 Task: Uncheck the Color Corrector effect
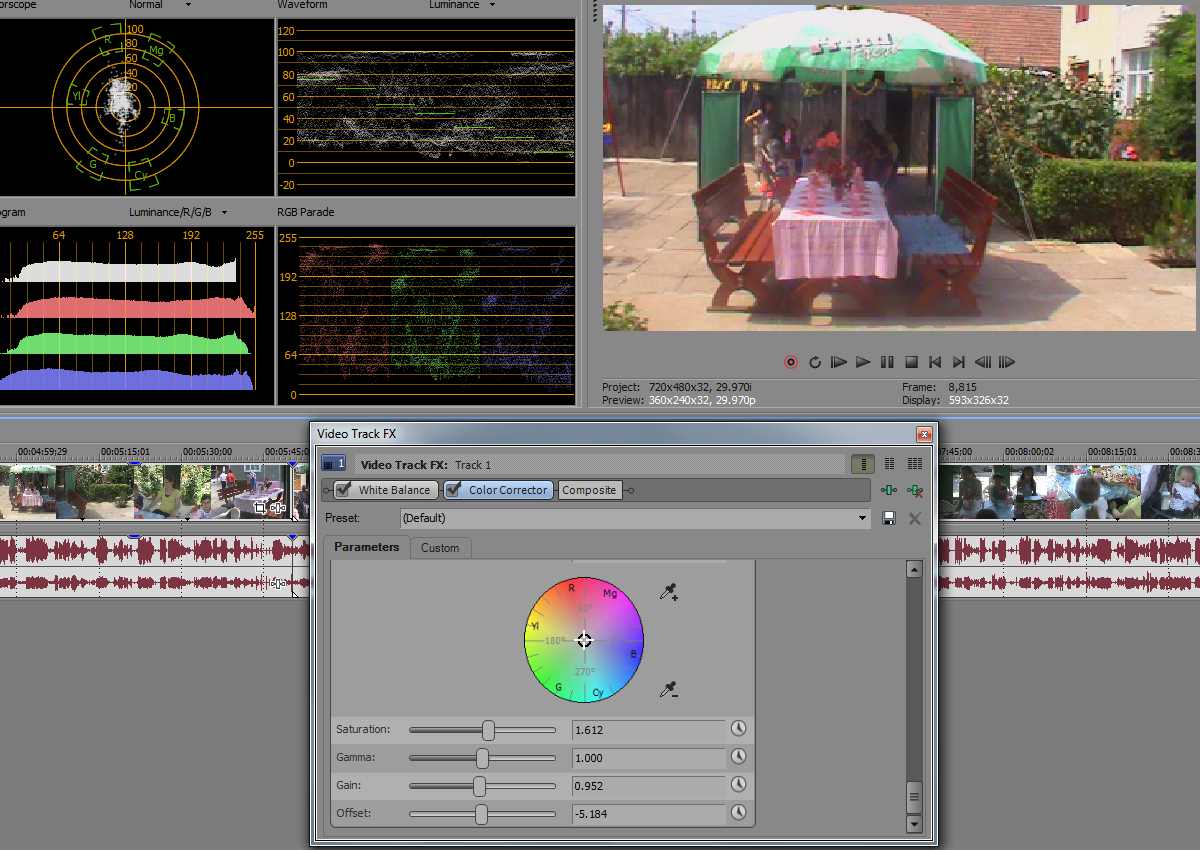(x=454, y=490)
